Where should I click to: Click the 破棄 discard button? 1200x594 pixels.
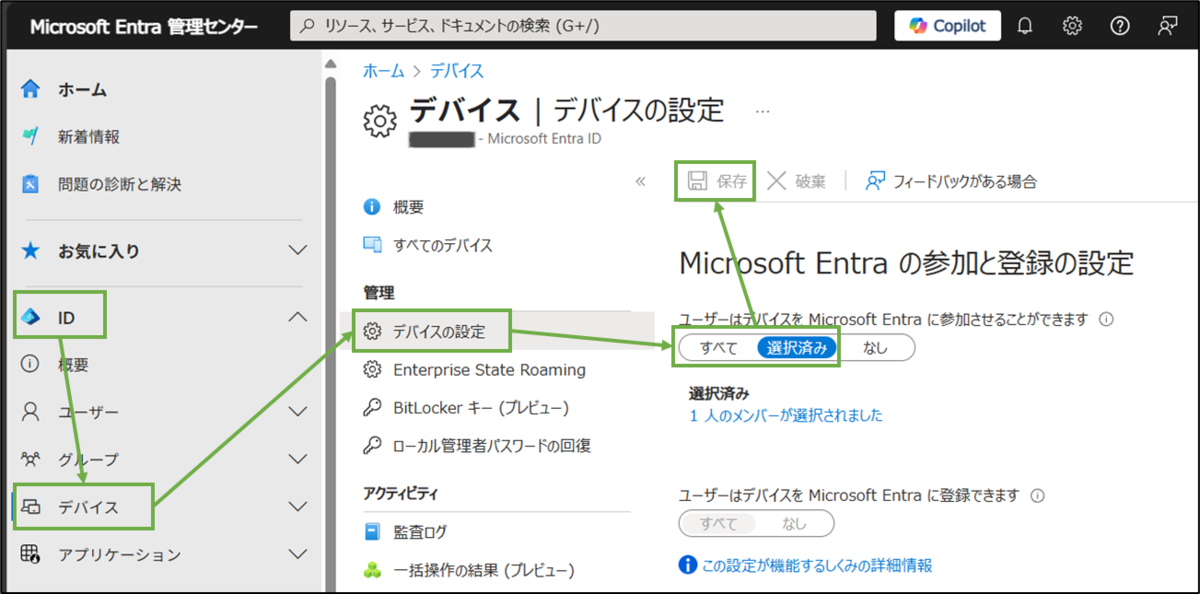coord(797,181)
